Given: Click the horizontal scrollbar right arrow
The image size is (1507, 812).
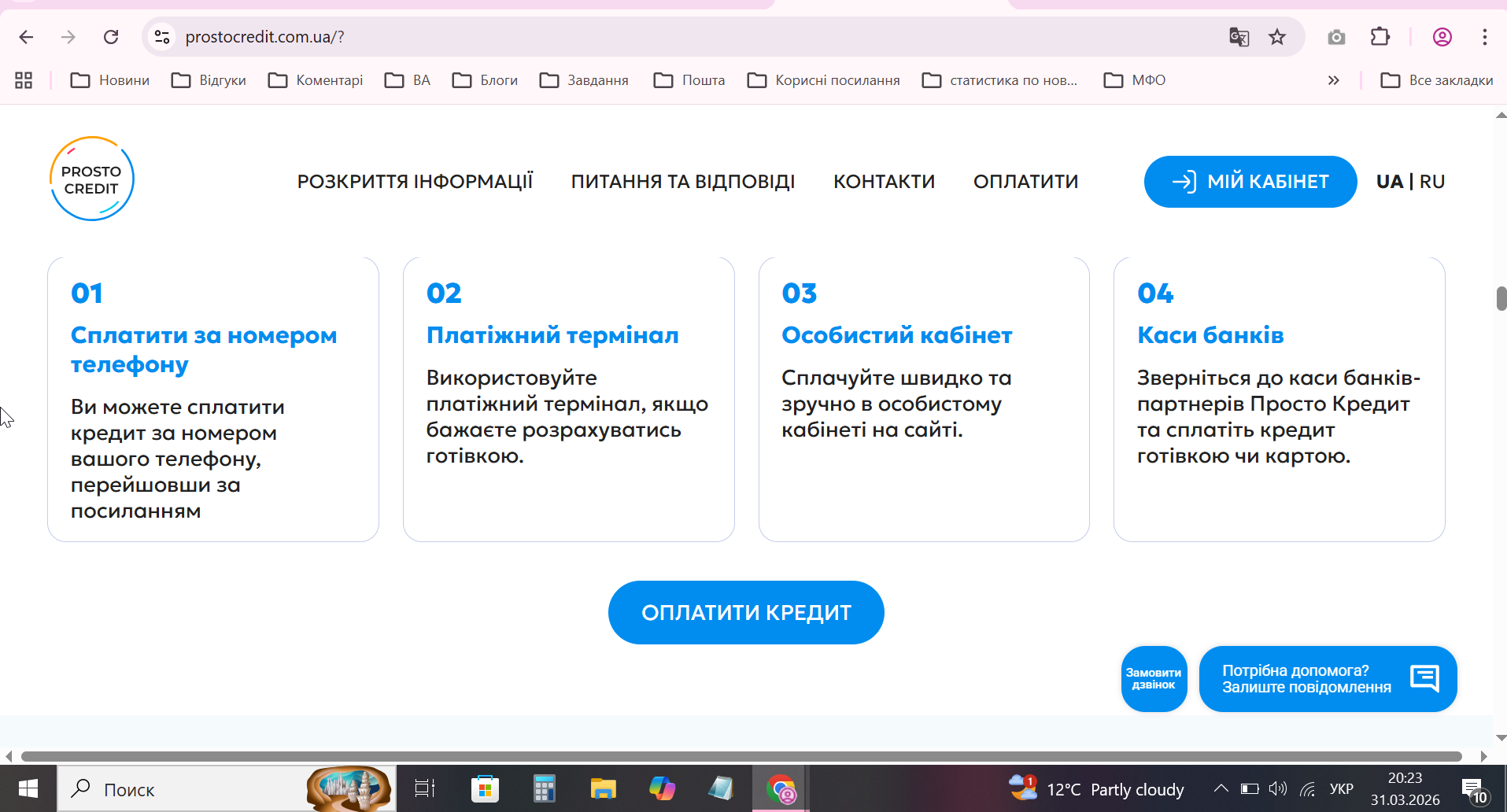Looking at the screenshot, I should (x=1483, y=757).
